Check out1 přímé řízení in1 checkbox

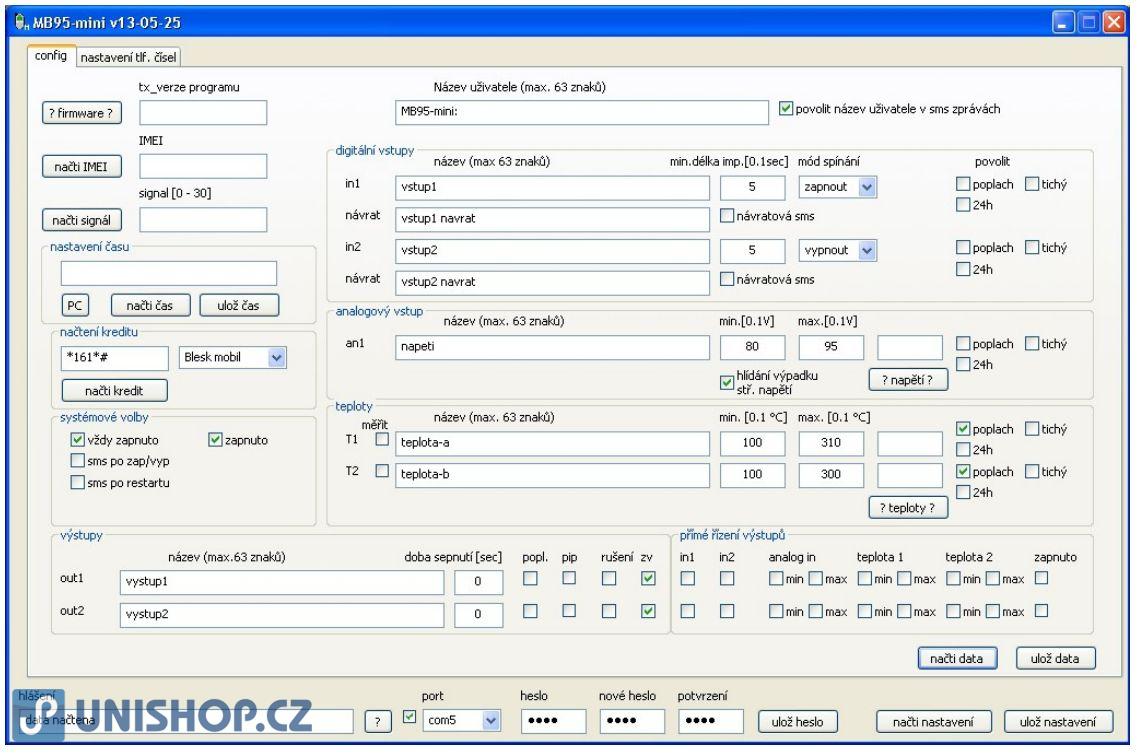(688, 578)
